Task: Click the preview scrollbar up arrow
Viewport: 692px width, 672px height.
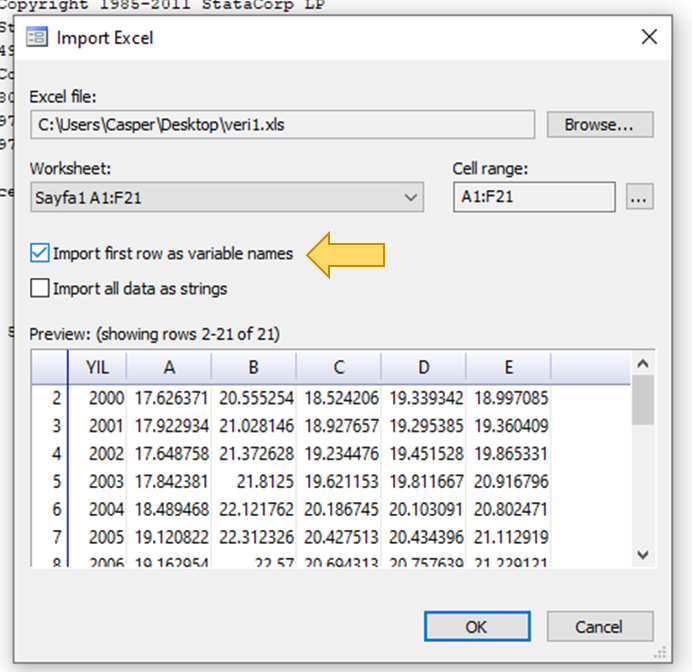Action: 643,364
